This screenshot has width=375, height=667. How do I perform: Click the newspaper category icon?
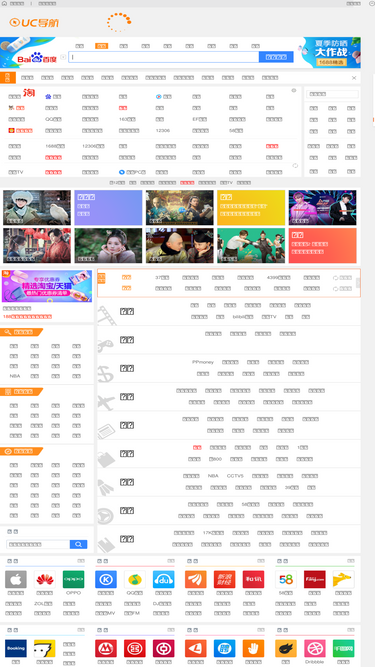[106, 430]
